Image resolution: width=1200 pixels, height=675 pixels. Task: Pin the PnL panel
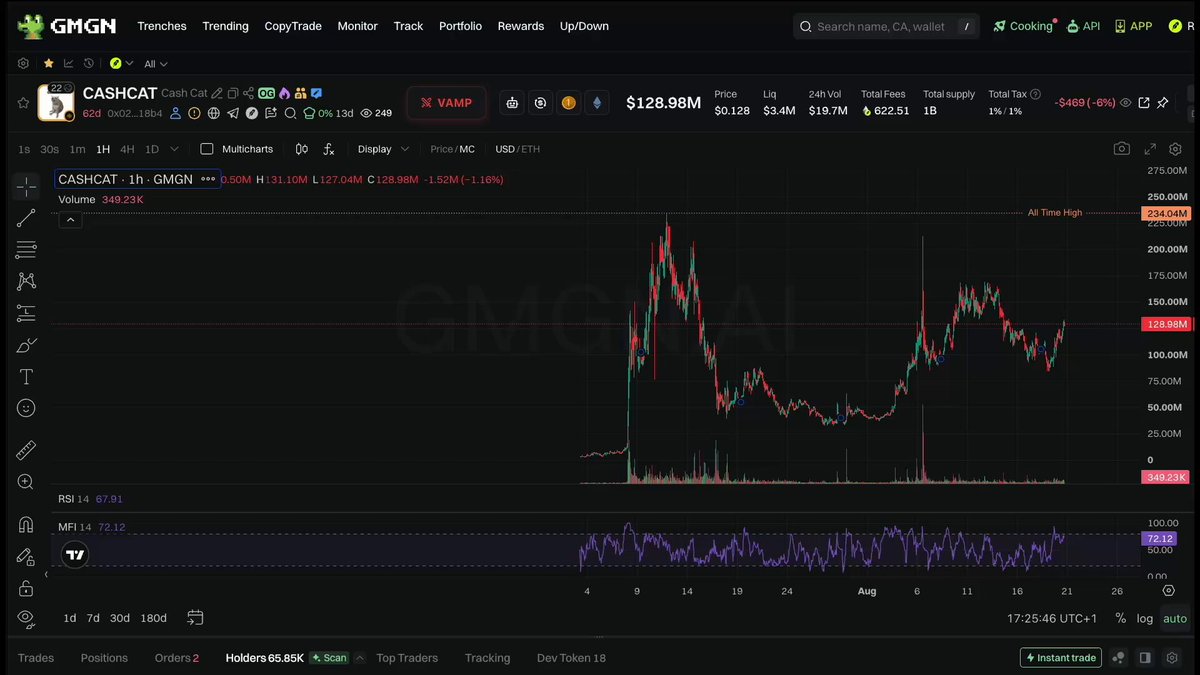[1162, 102]
